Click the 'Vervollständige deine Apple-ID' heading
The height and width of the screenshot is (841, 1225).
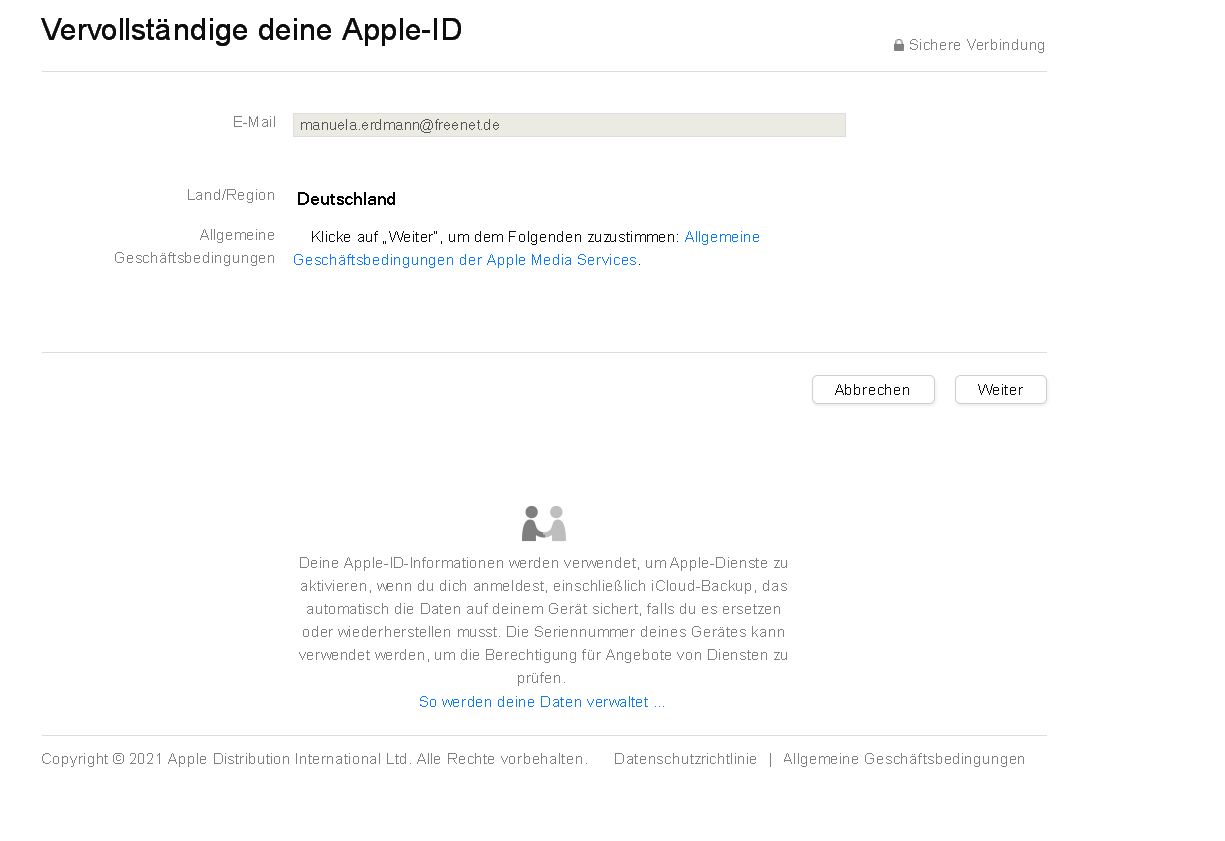coord(252,30)
